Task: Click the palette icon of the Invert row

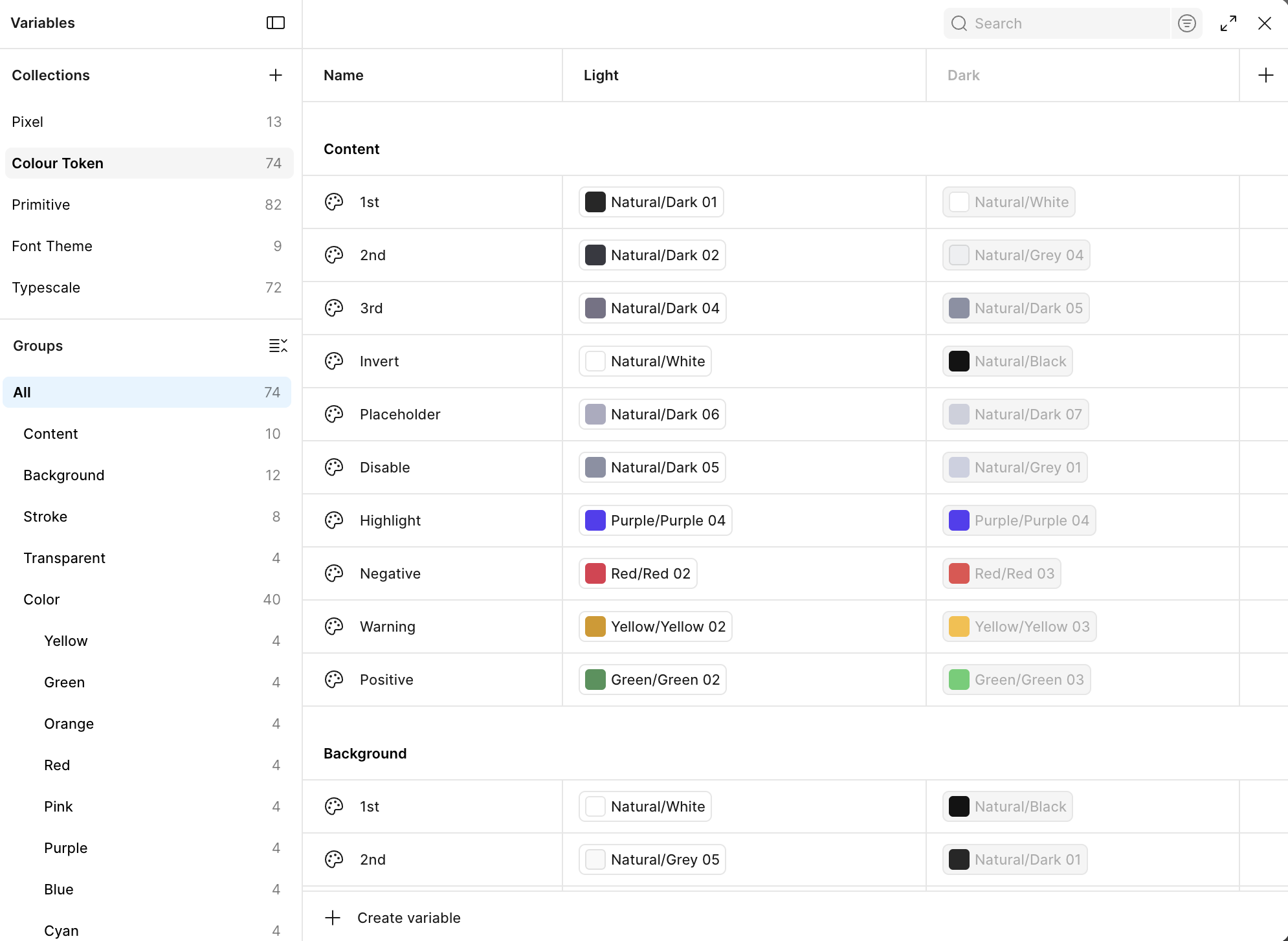Action: pyautogui.click(x=334, y=361)
